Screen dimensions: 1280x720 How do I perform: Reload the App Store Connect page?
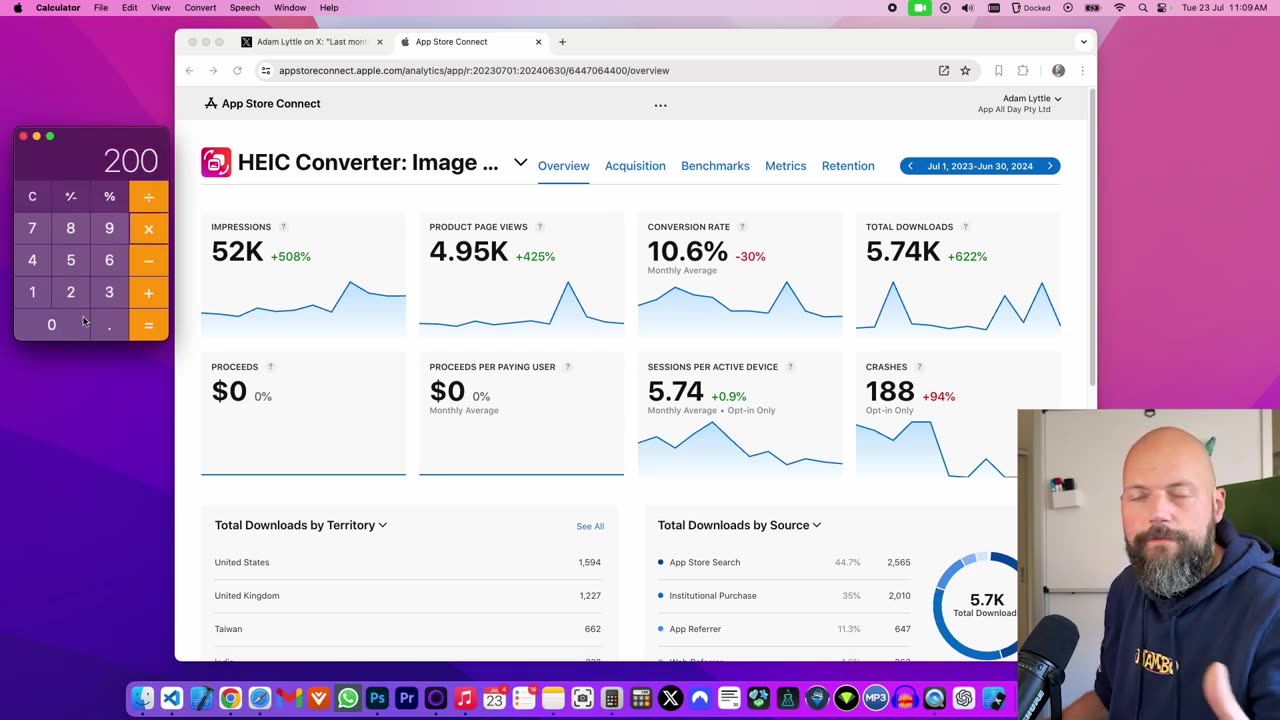pyautogui.click(x=237, y=70)
